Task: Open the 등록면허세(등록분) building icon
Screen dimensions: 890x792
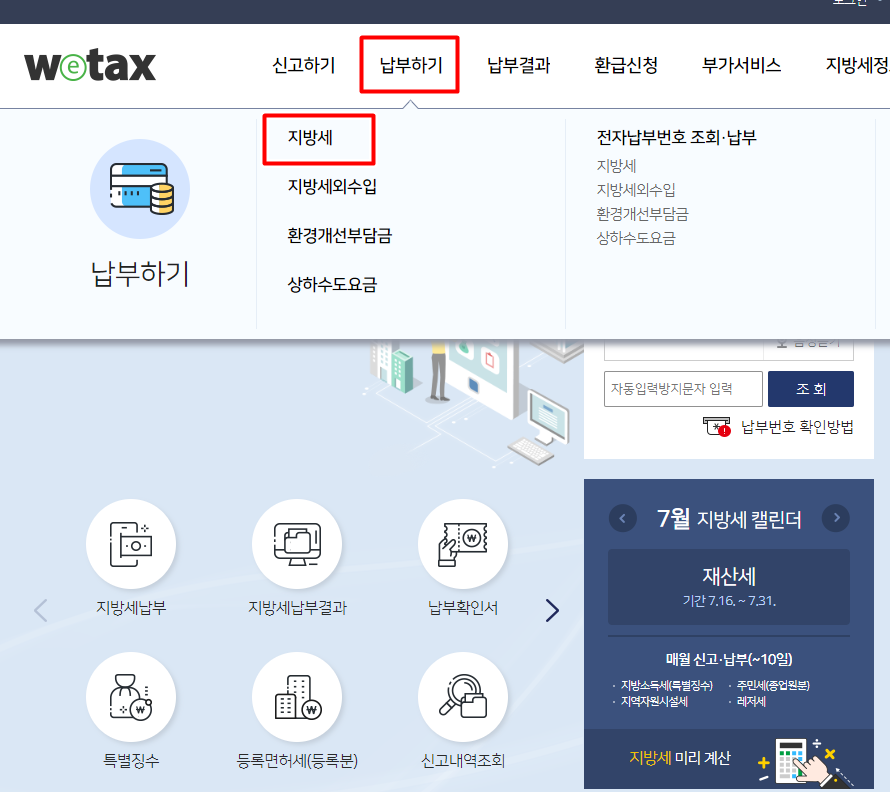Action: [297, 695]
